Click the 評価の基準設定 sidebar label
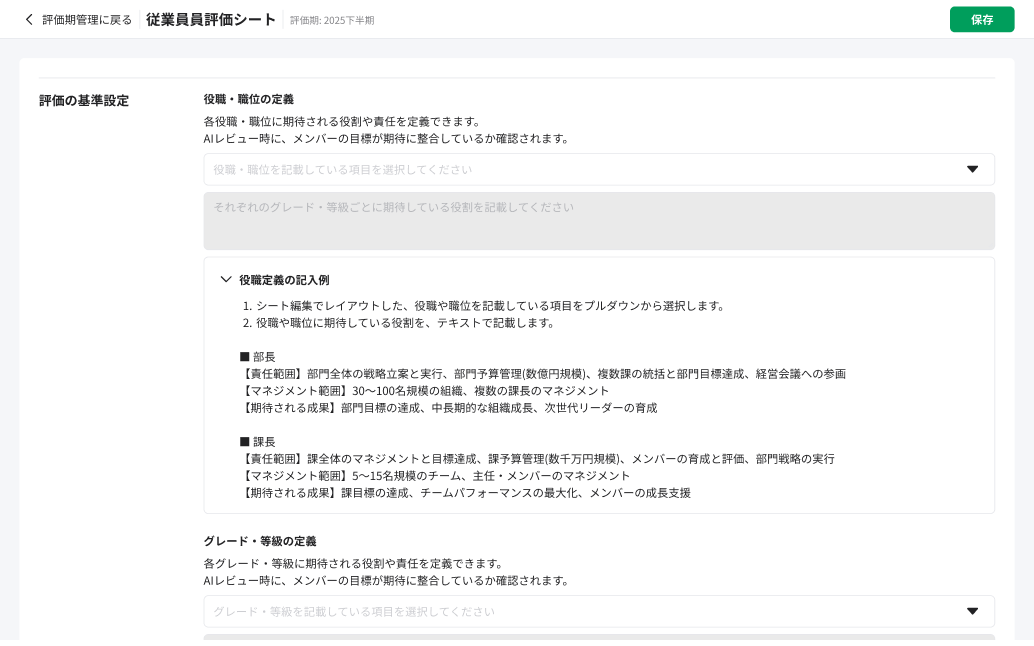Screen dimensions: 1034x646 83,101
